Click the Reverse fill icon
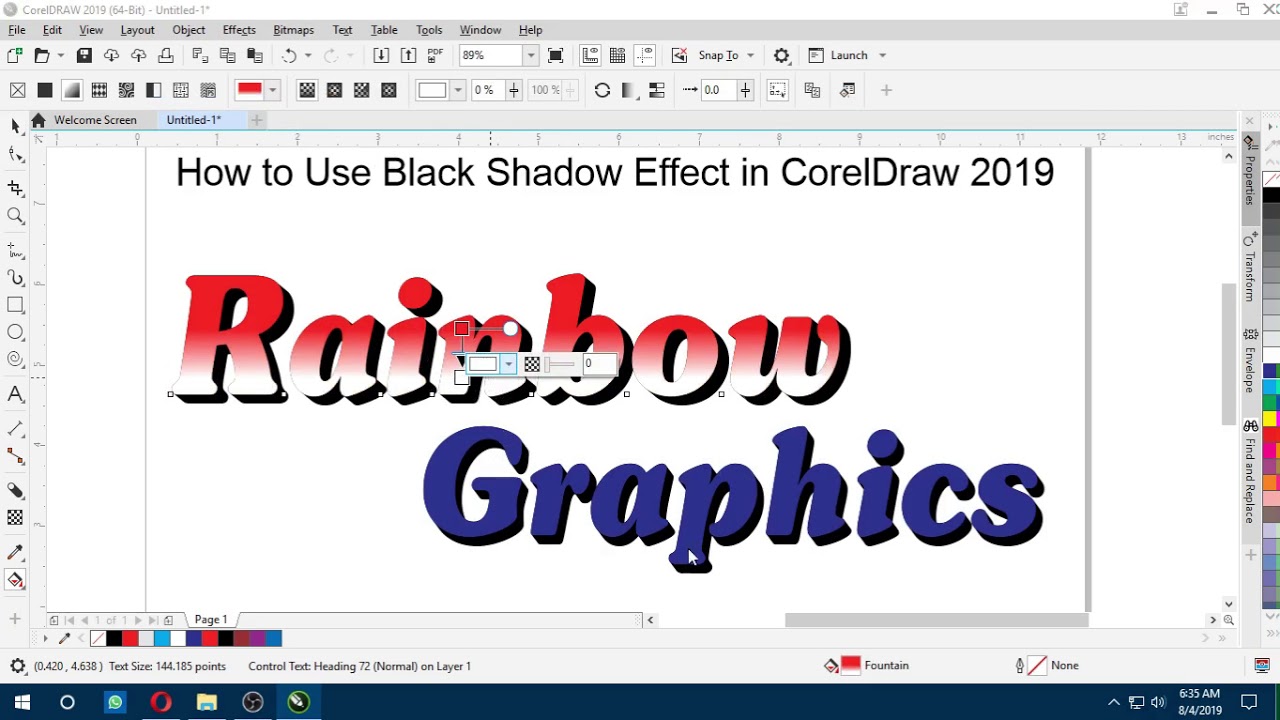Viewport: 1280px width, 720px height. (602, 90)
